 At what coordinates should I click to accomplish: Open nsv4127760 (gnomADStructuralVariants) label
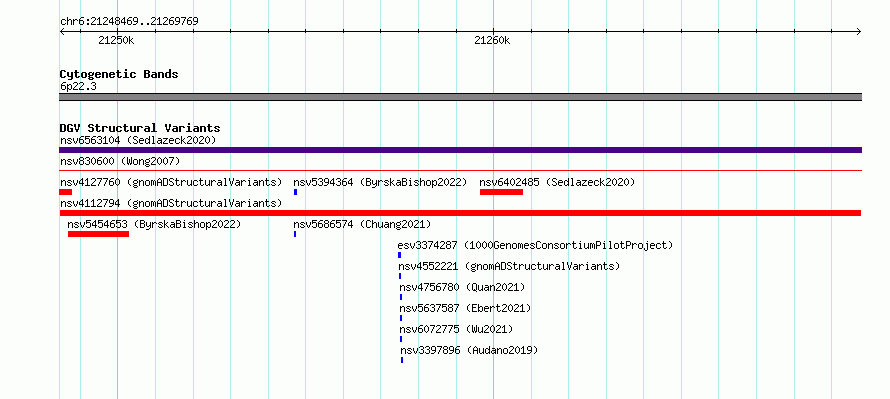[171, 182]
